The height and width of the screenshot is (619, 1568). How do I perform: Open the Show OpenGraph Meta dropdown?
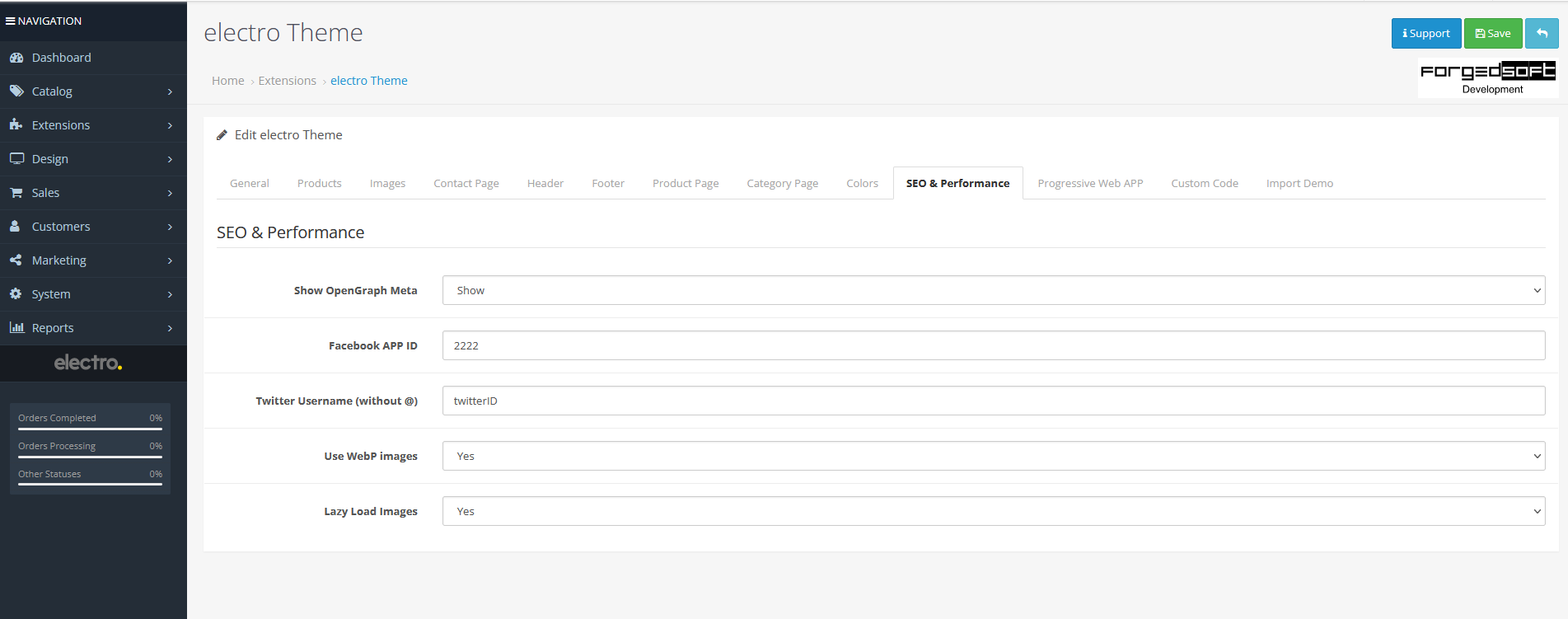pos(994,290)
